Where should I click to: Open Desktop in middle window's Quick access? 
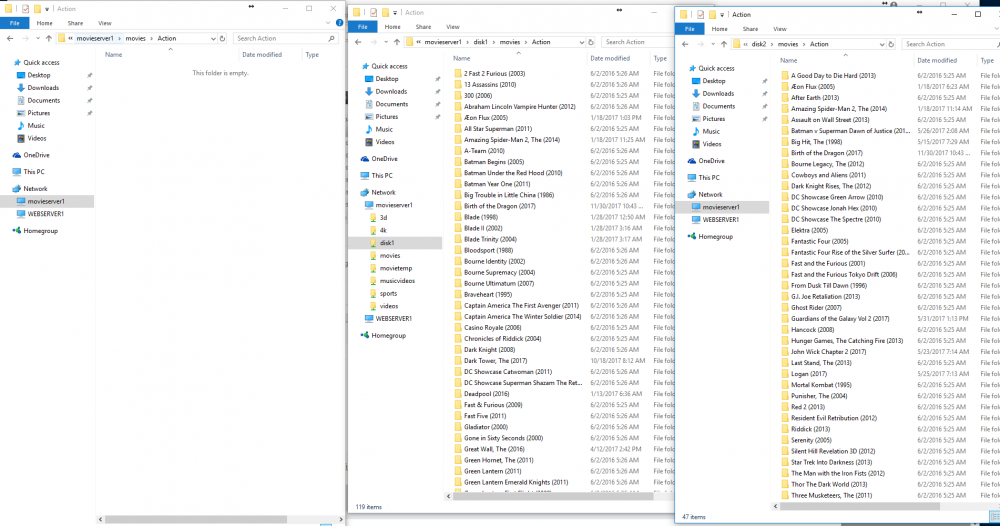click(x=386, y=78)
